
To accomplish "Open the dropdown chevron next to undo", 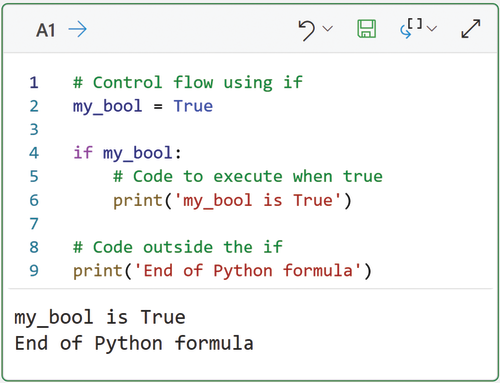I will pos(328,29).
